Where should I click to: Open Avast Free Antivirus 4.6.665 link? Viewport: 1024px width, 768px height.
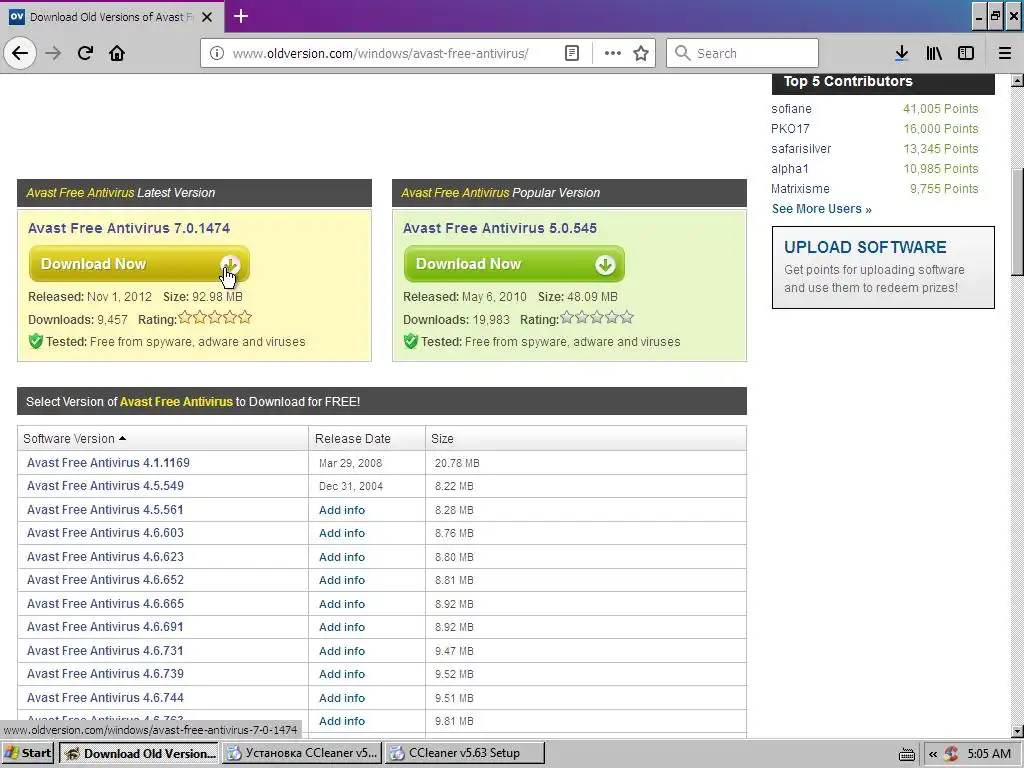click(105, 603)
